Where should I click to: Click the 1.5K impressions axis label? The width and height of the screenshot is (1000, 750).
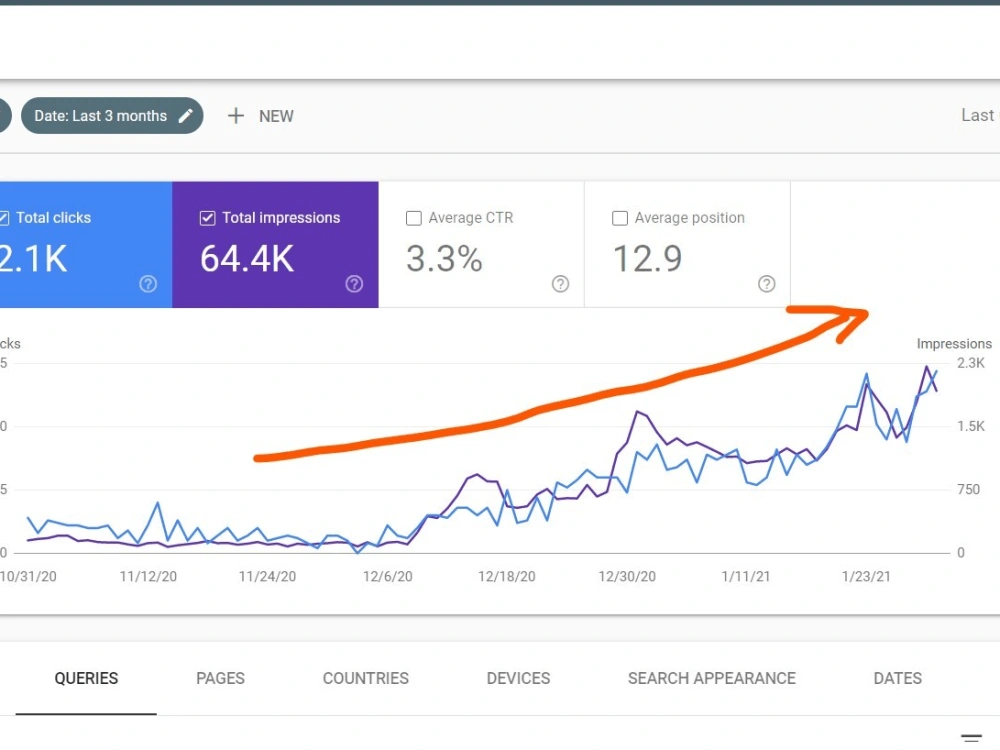(971, 426)
